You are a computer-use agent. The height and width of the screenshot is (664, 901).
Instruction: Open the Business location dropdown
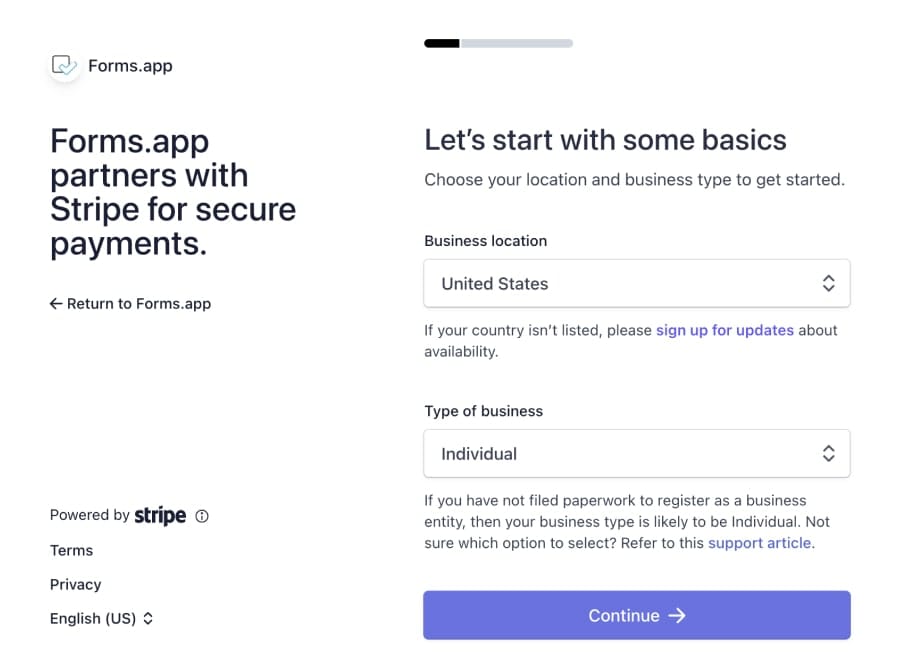[636, 284]
